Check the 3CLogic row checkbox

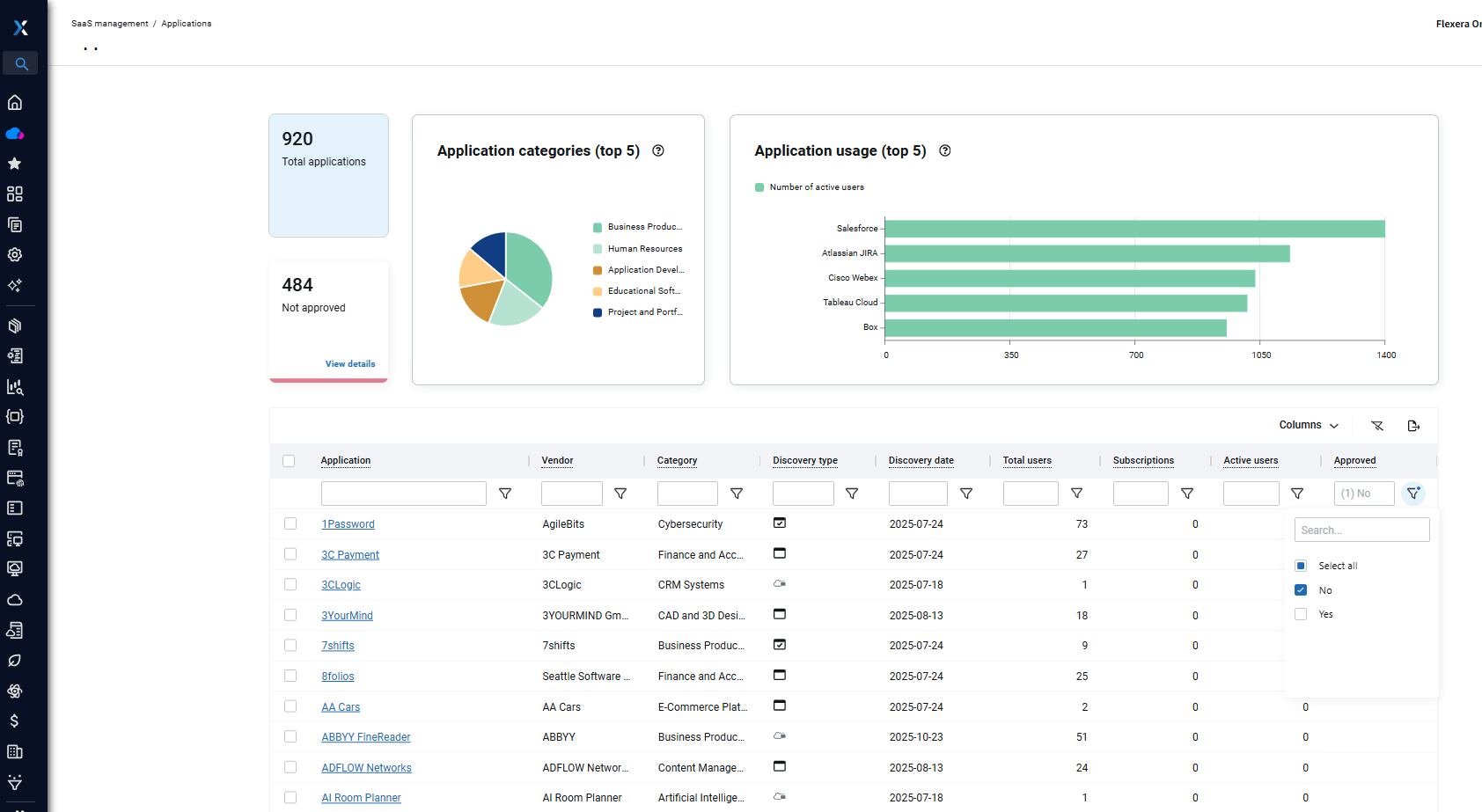290,584
